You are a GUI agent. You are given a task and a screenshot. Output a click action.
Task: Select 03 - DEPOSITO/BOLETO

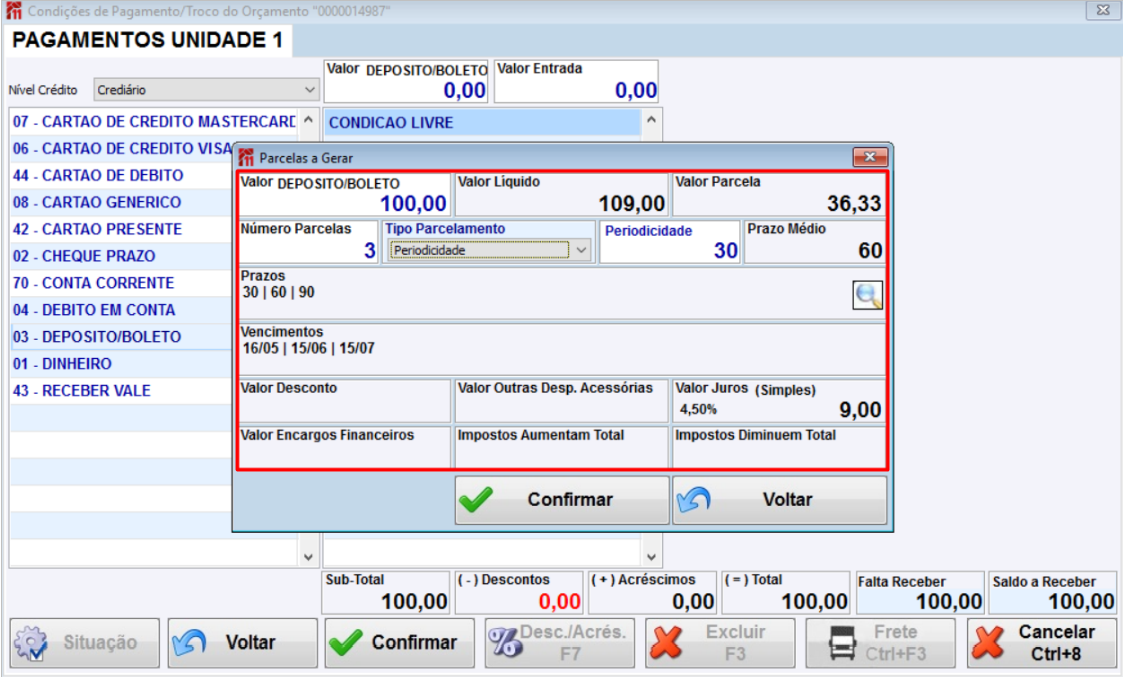pyautogui.click(x=122, y=337)
